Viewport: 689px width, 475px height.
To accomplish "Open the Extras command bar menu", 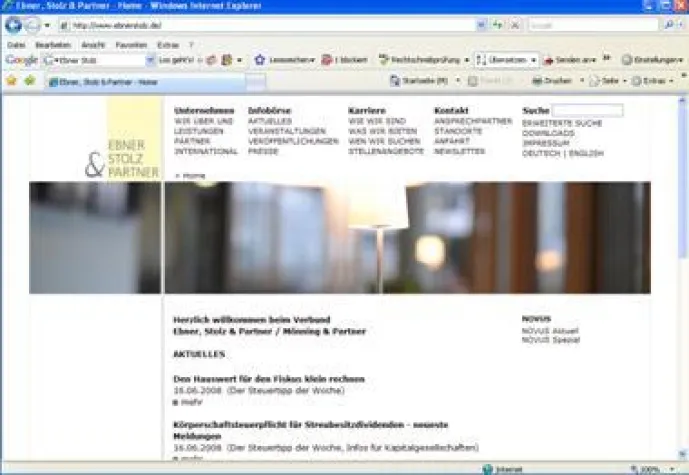I will pos(653,81).
